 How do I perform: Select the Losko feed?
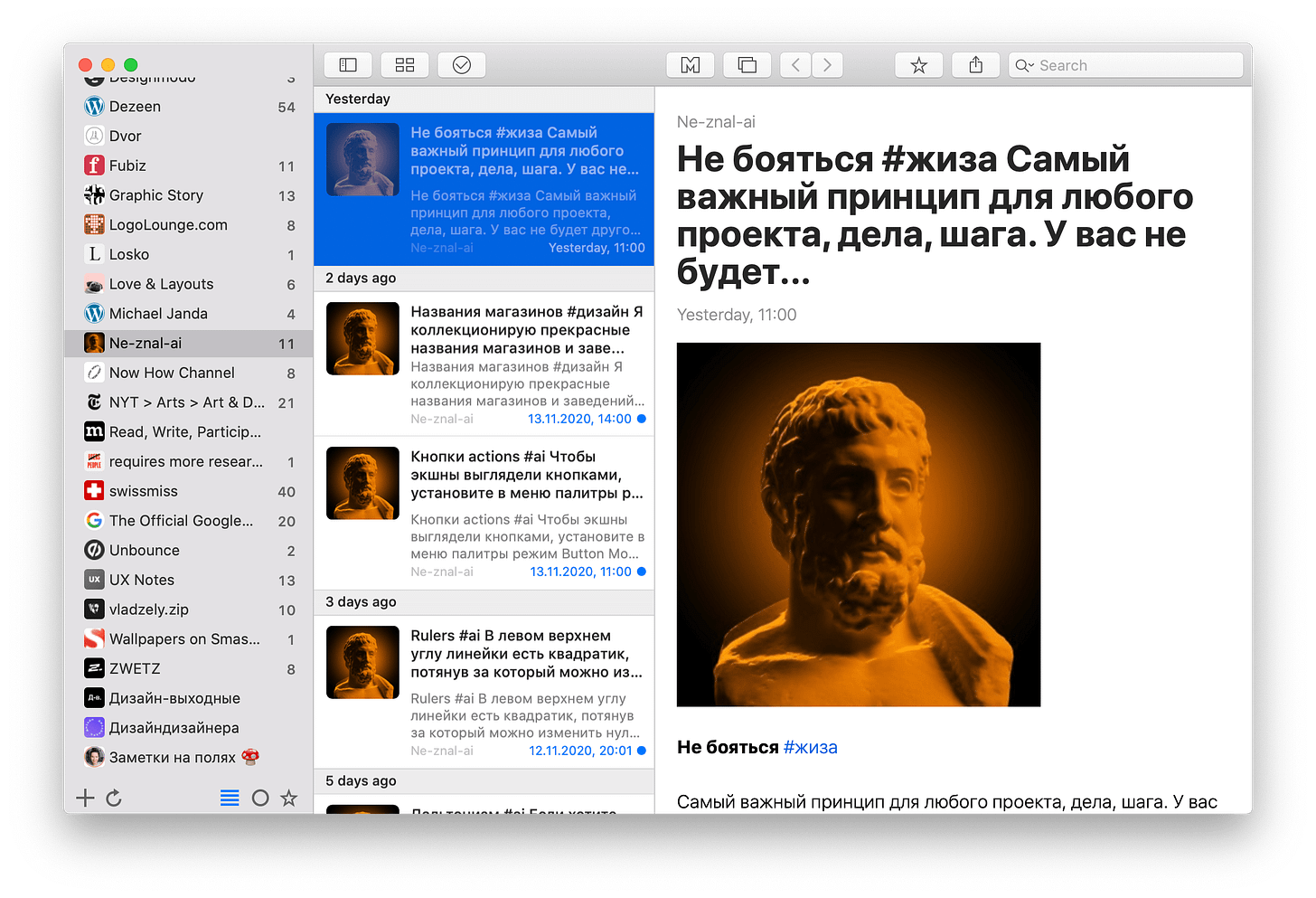[189, 254]
